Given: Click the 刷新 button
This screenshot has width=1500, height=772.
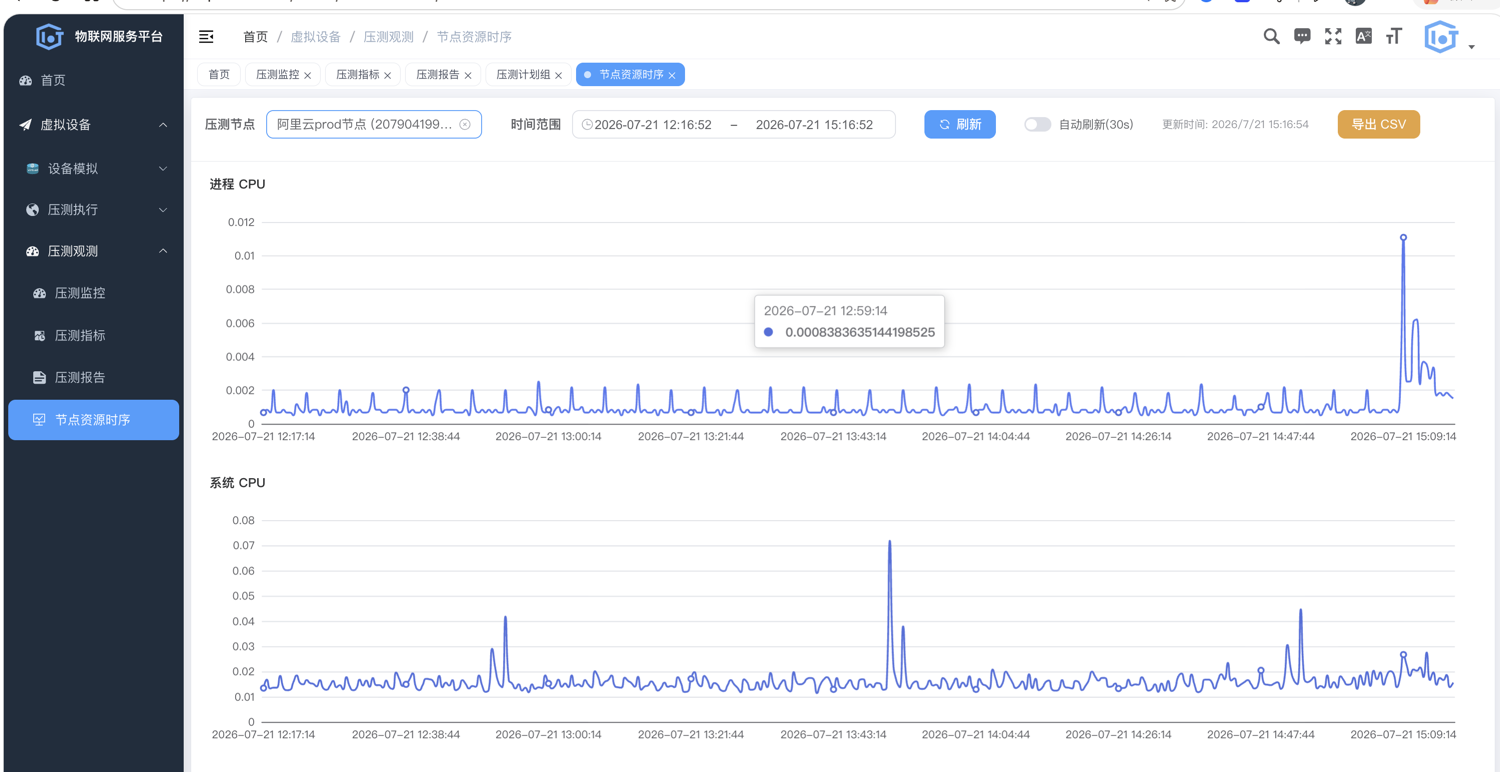Looking at the screenshot, I should pos(960,125).
